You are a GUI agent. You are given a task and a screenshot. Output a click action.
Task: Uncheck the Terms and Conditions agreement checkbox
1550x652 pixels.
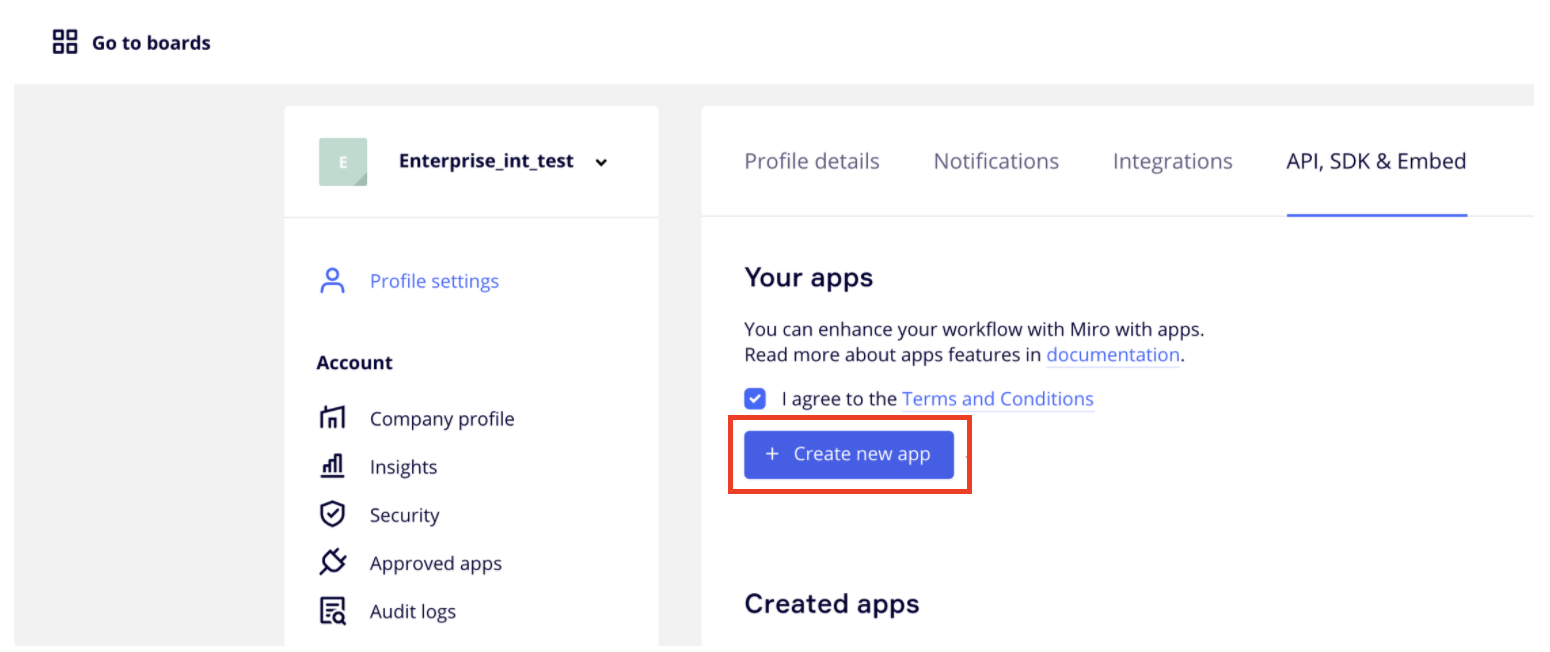click(755, 399)
